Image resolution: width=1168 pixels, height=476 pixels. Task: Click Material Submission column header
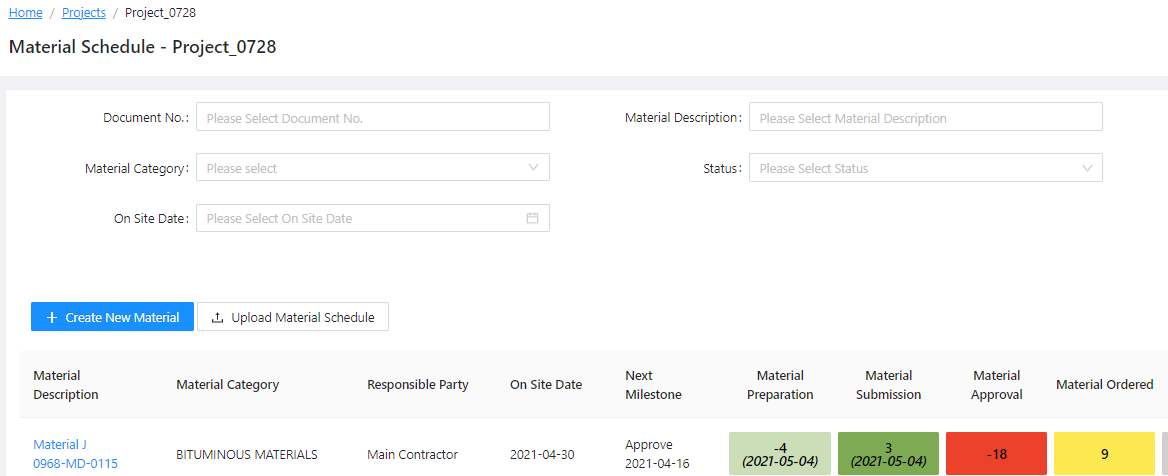889,384
